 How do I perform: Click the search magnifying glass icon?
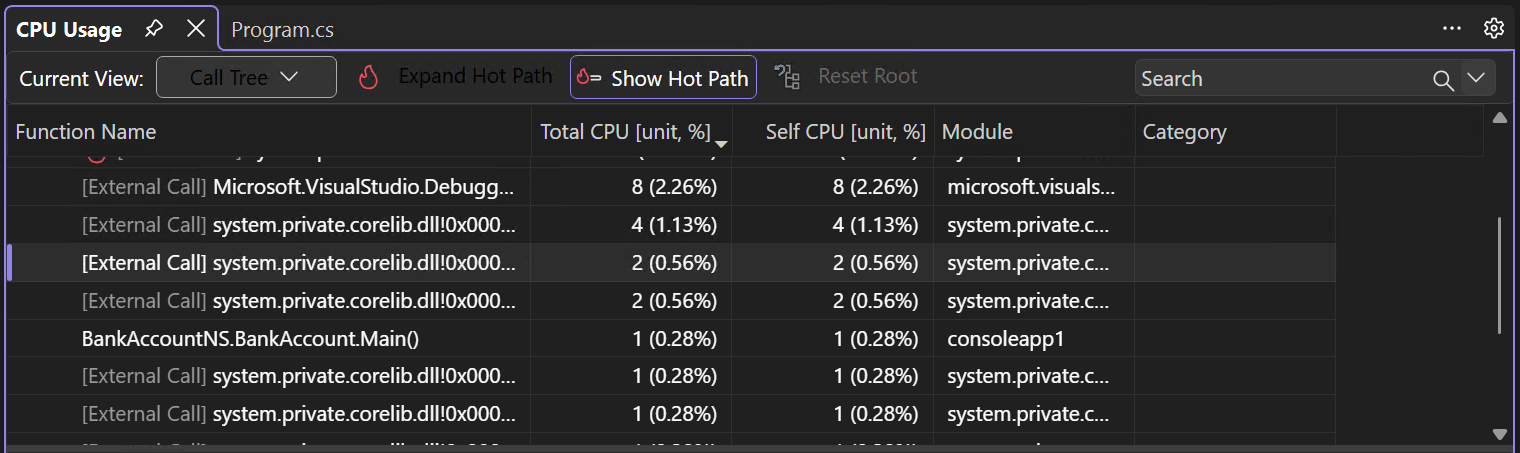1442,80
